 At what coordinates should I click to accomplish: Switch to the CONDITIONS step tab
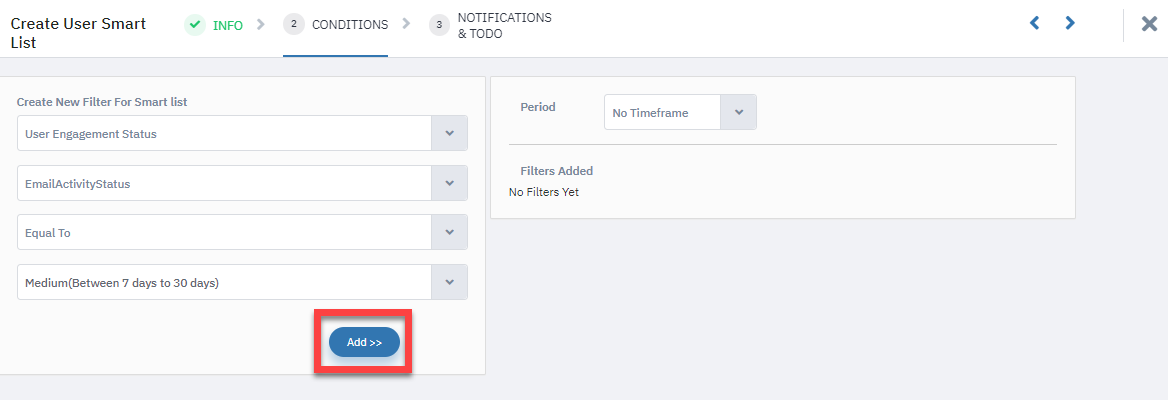coord(350,25)
